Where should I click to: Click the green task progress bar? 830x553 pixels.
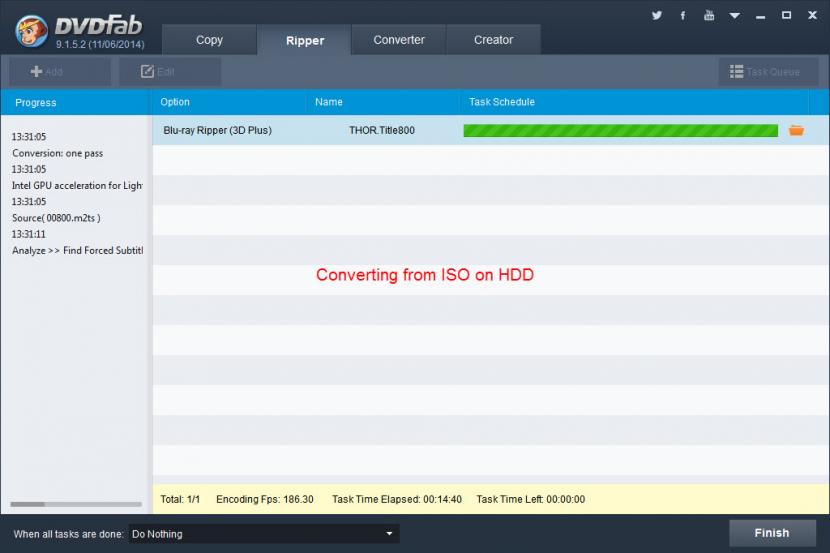(x=620, y=130)
